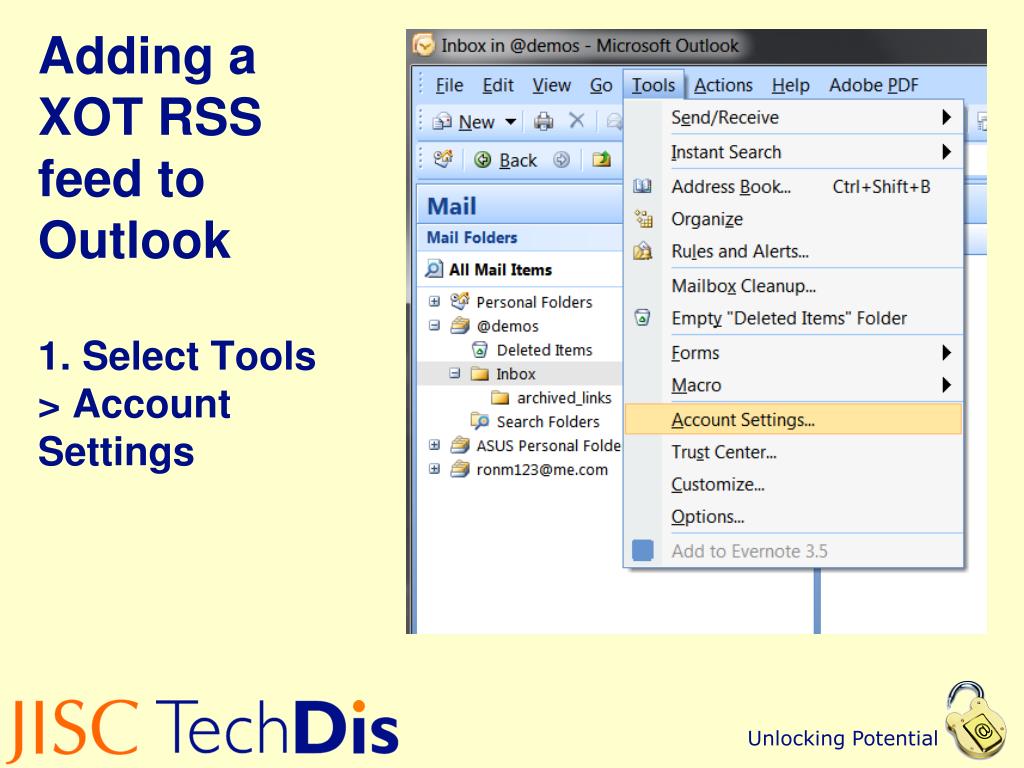Choose Mailbox Cleanup menu item
The width and height of the screenshot is (1024, 768).
click(793, 286)
